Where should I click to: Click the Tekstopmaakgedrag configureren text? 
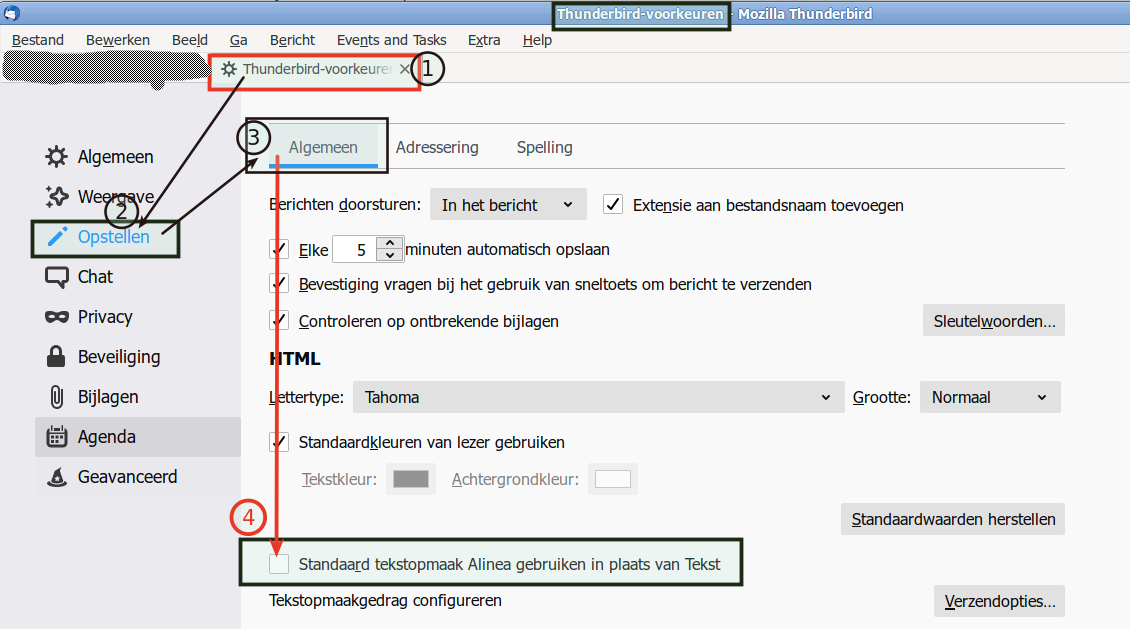(x=386, y=600)
